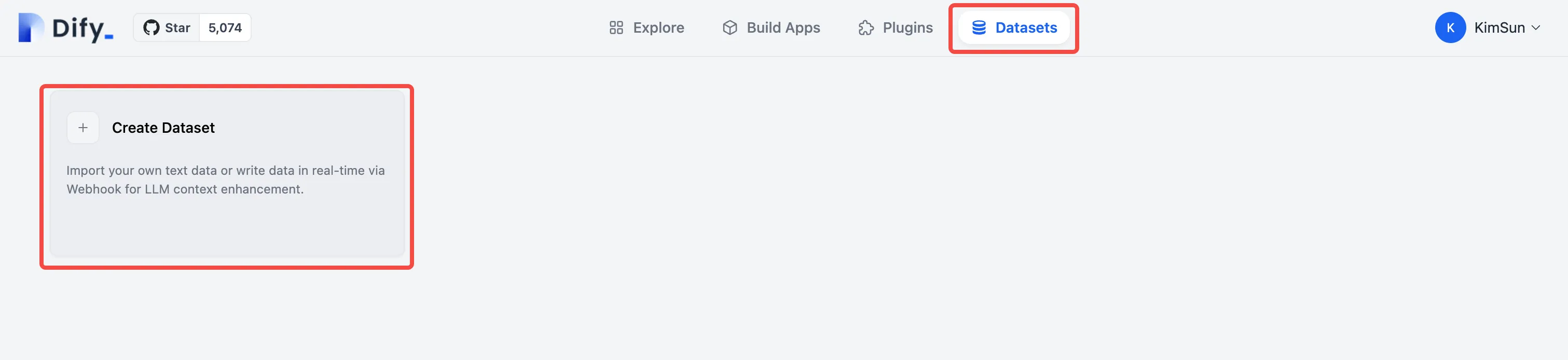
Task: Click the Build Apps cube icon
Action: (730, 28)
